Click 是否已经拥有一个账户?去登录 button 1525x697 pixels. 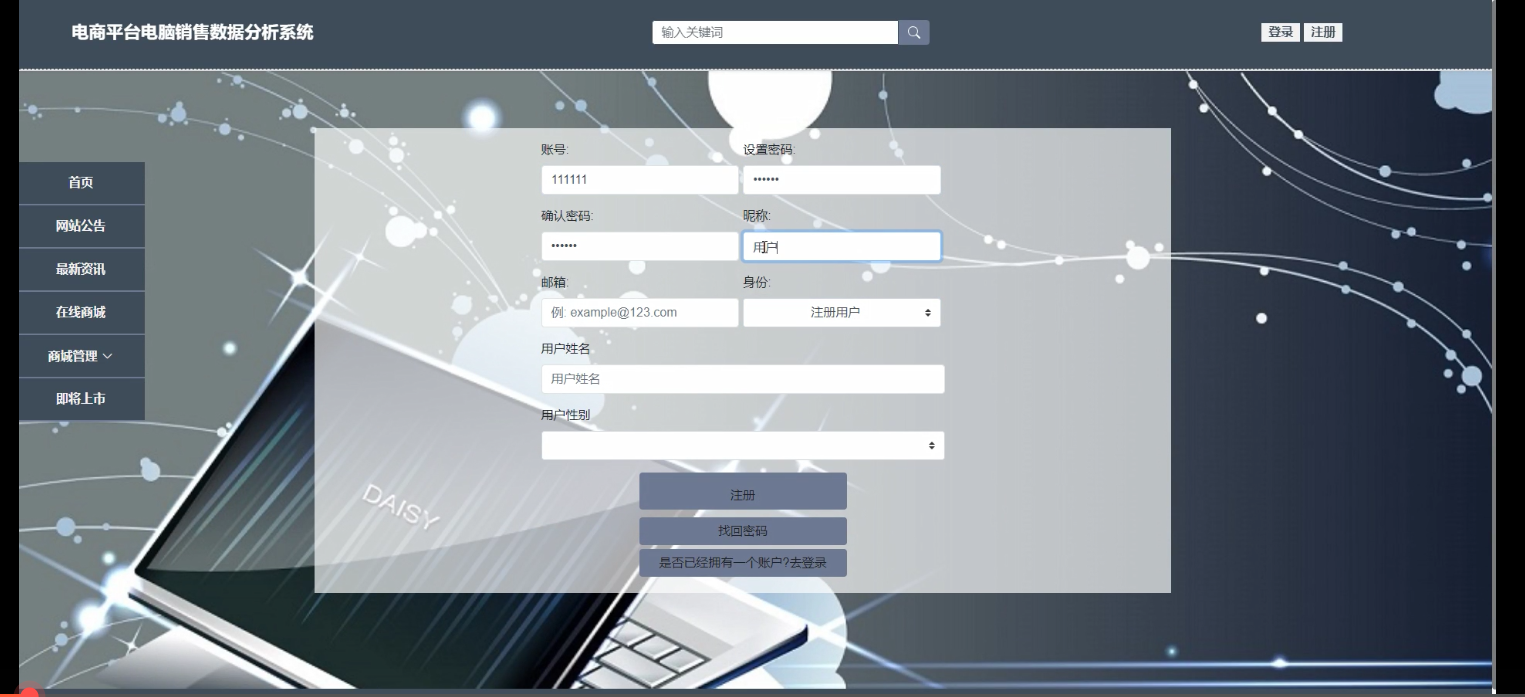point(743,563)
